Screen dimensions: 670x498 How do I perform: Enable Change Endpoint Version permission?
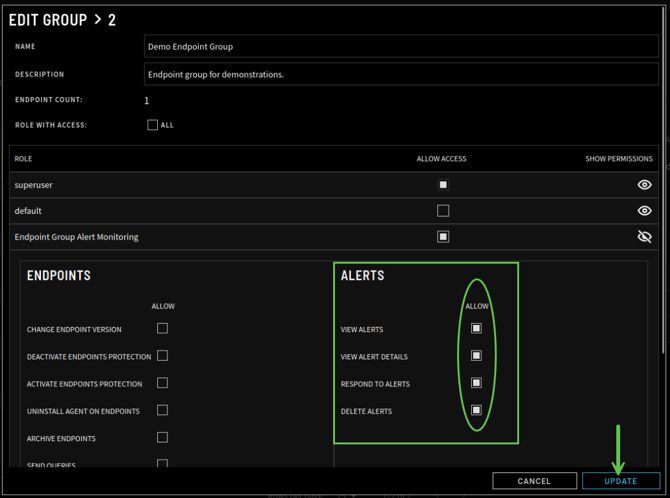(x=162, y=328)
